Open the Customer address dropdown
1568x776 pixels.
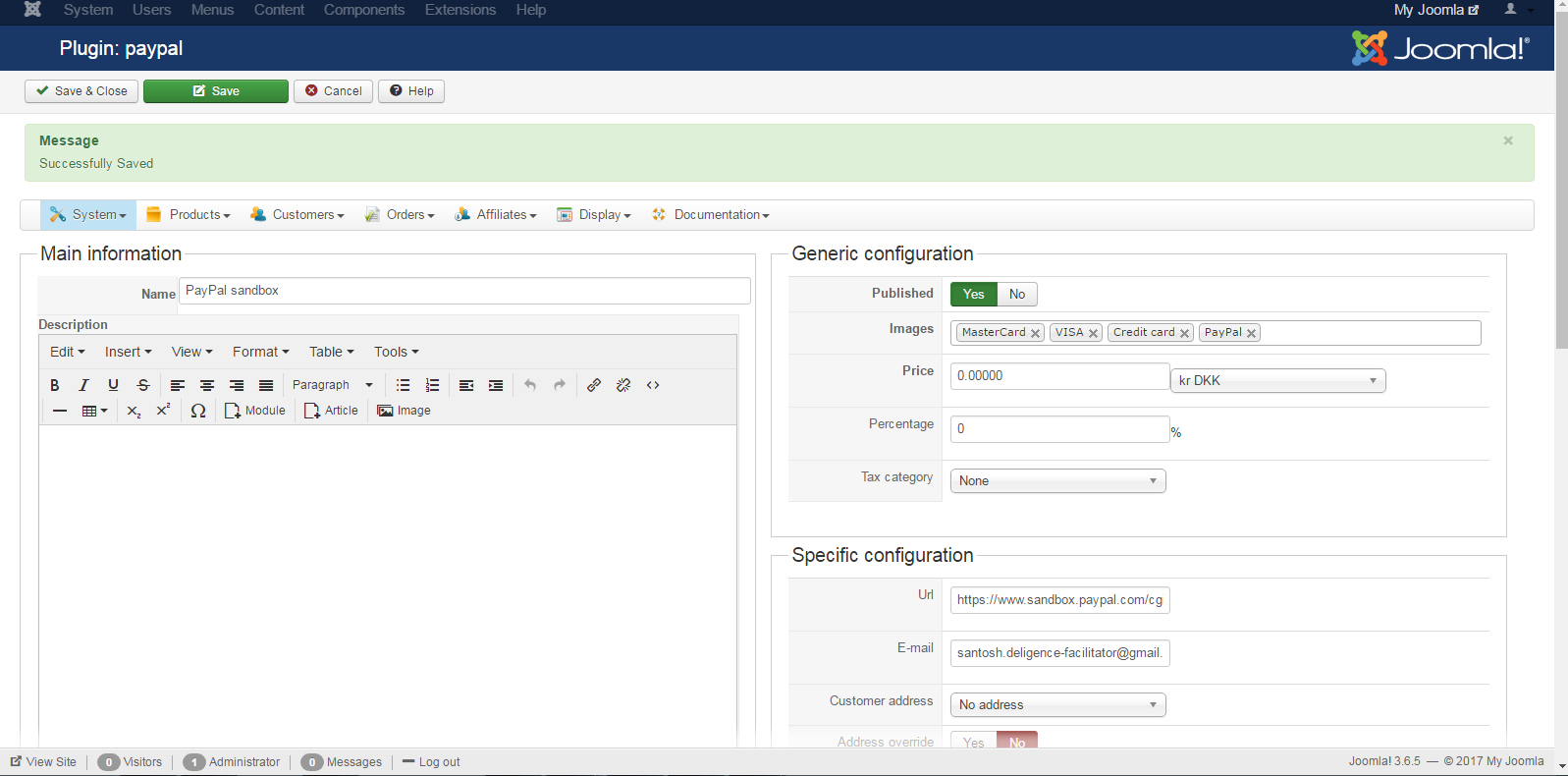pos(1058,704)
